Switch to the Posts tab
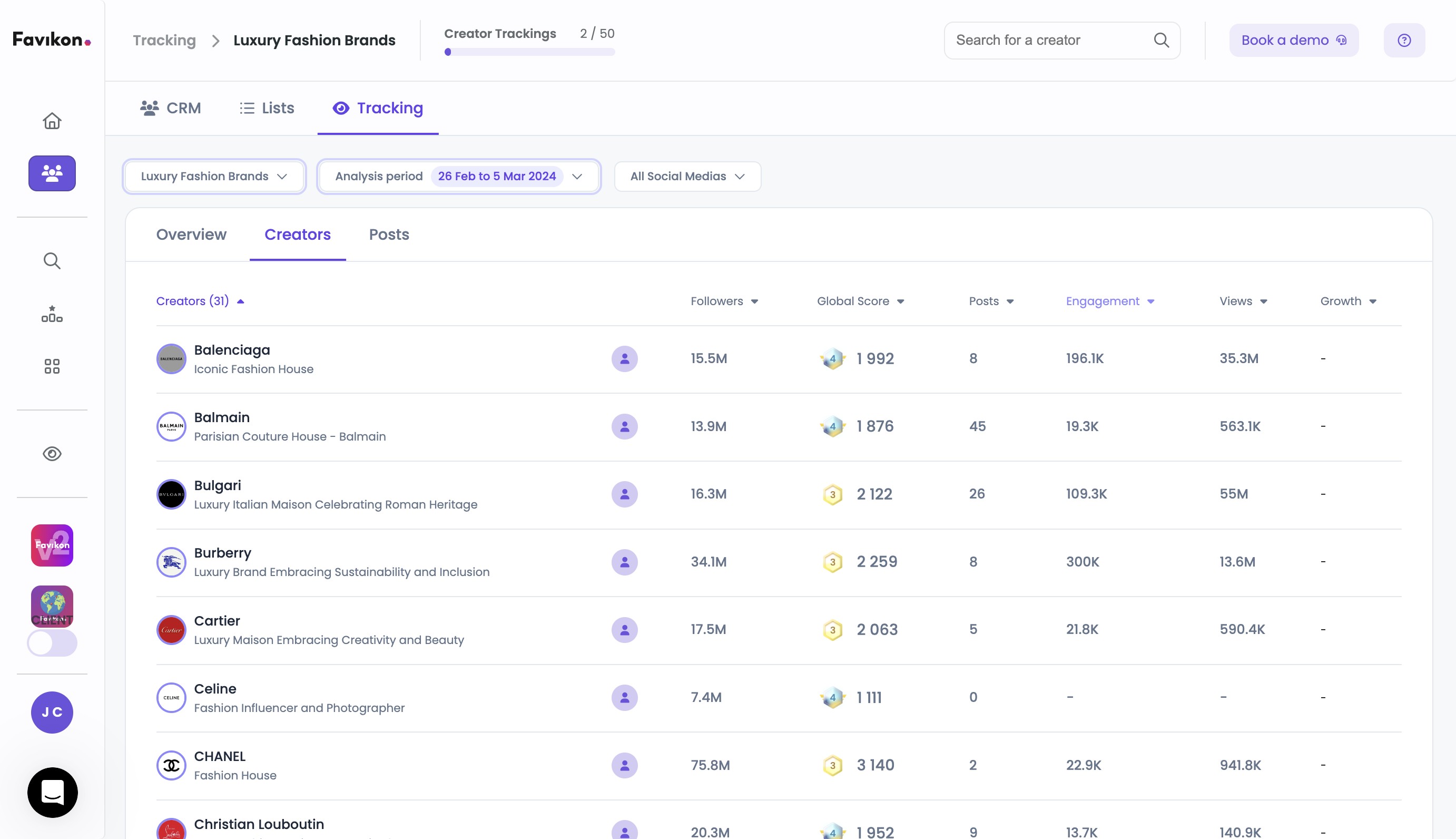 point(389,235)
